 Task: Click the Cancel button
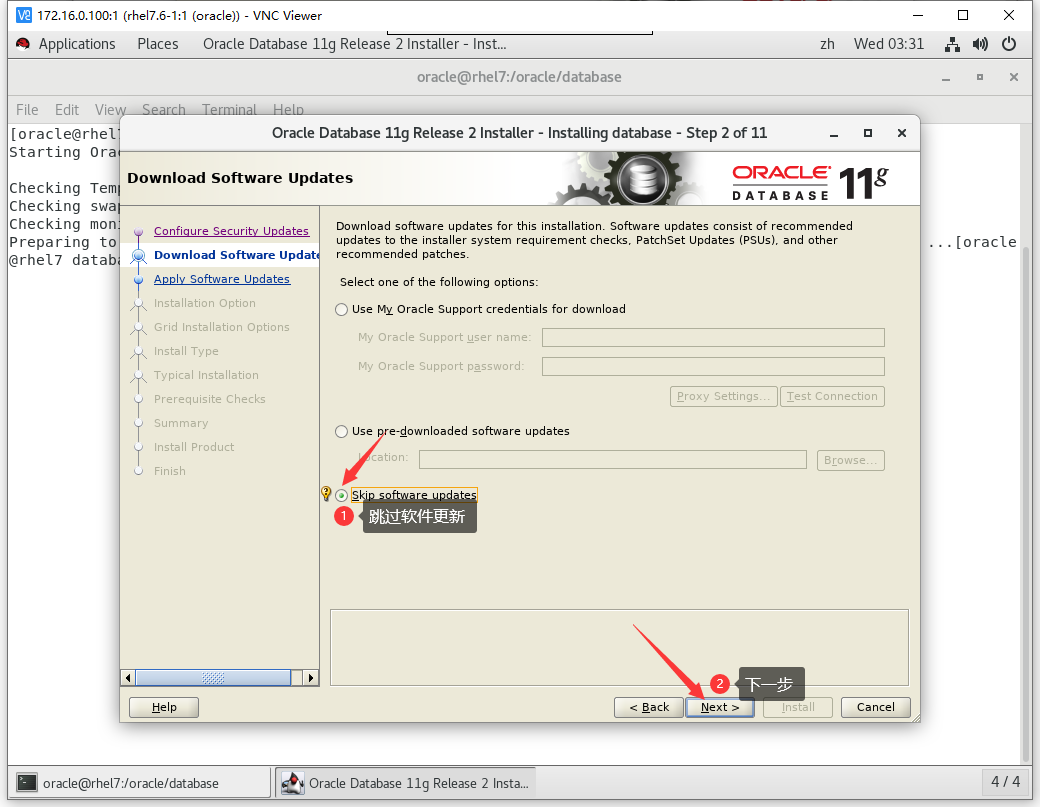[x=876, y=707]
